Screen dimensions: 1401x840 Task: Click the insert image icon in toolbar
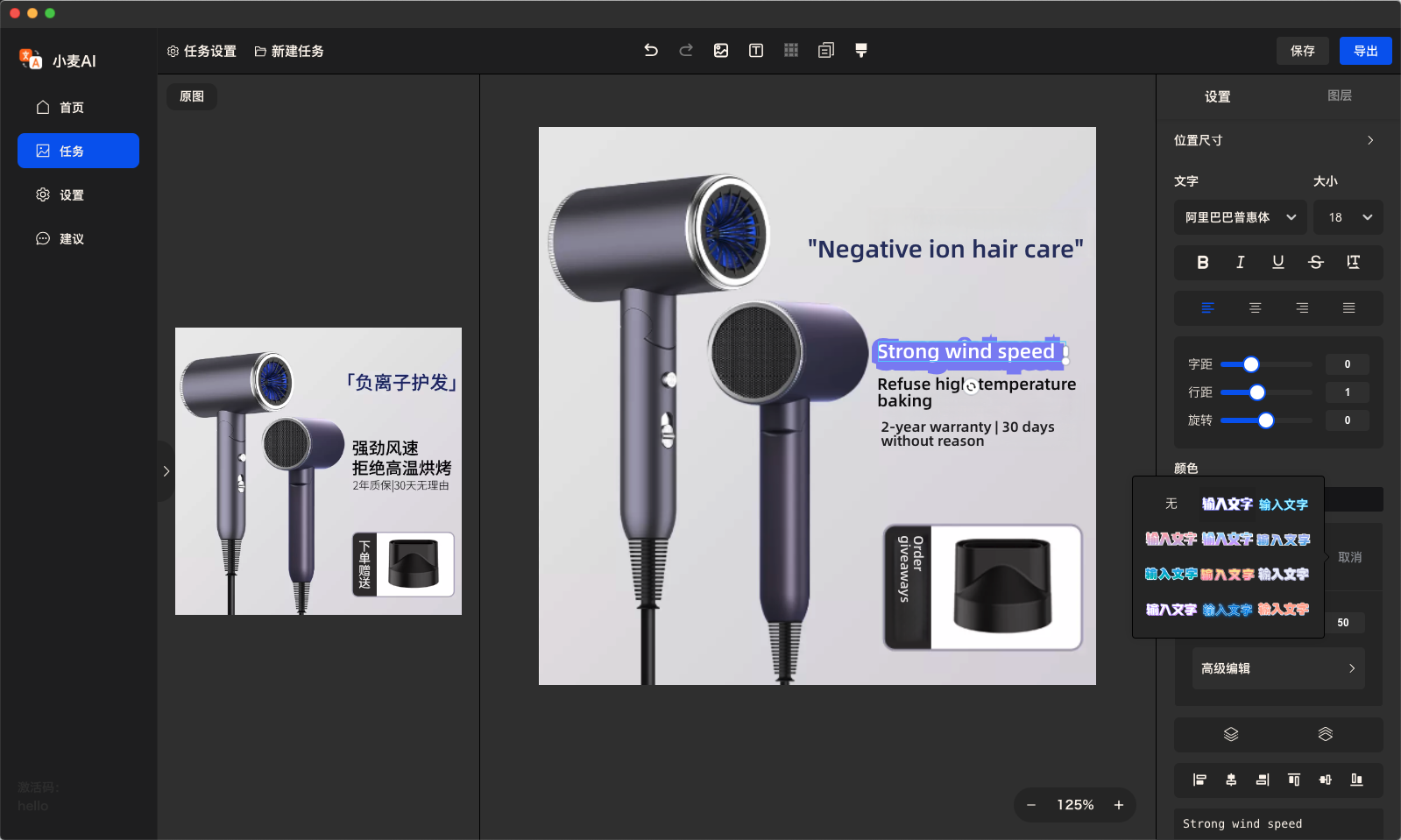[721, 51]
